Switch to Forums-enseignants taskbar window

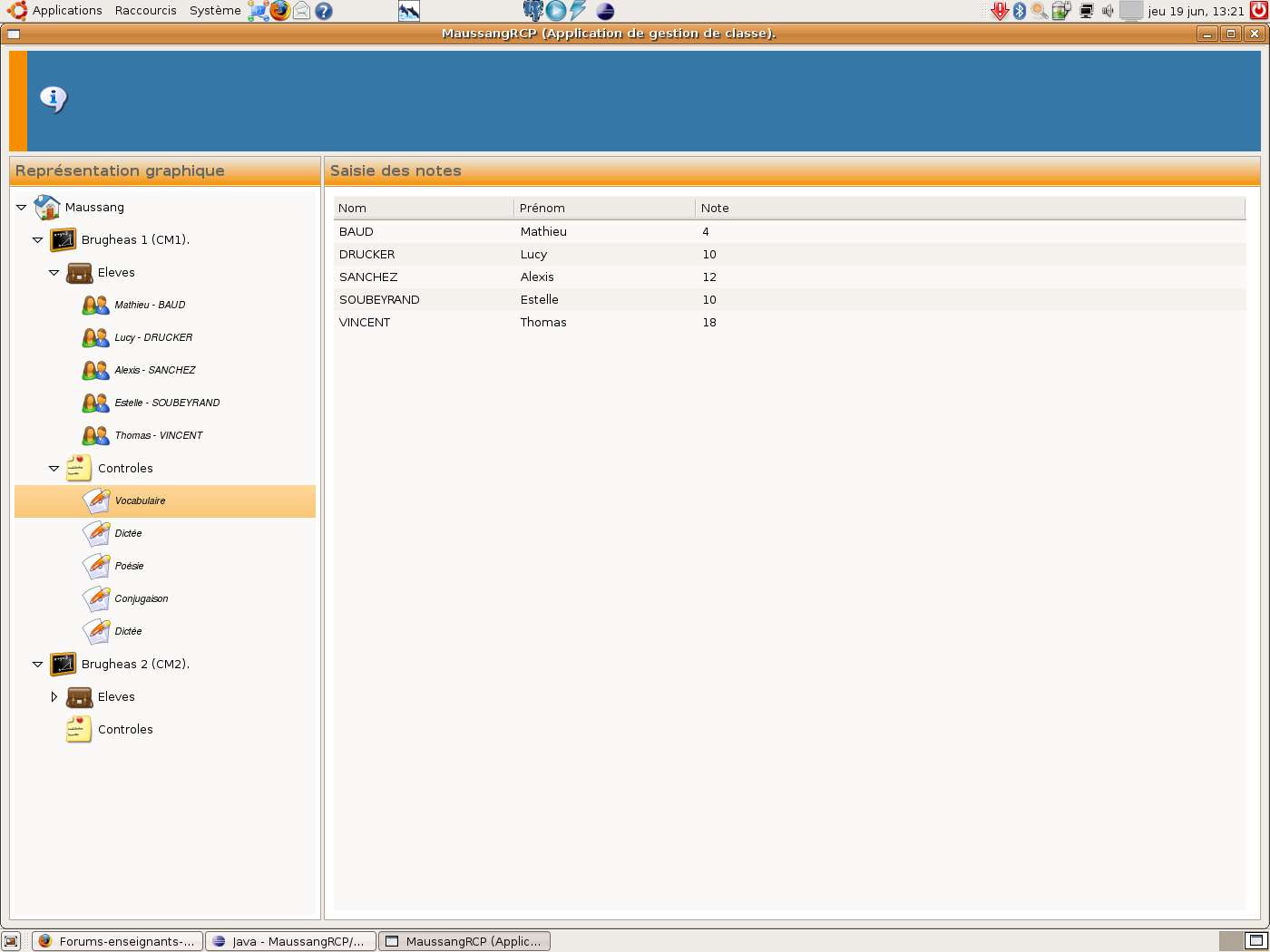[x=117, y=941]
